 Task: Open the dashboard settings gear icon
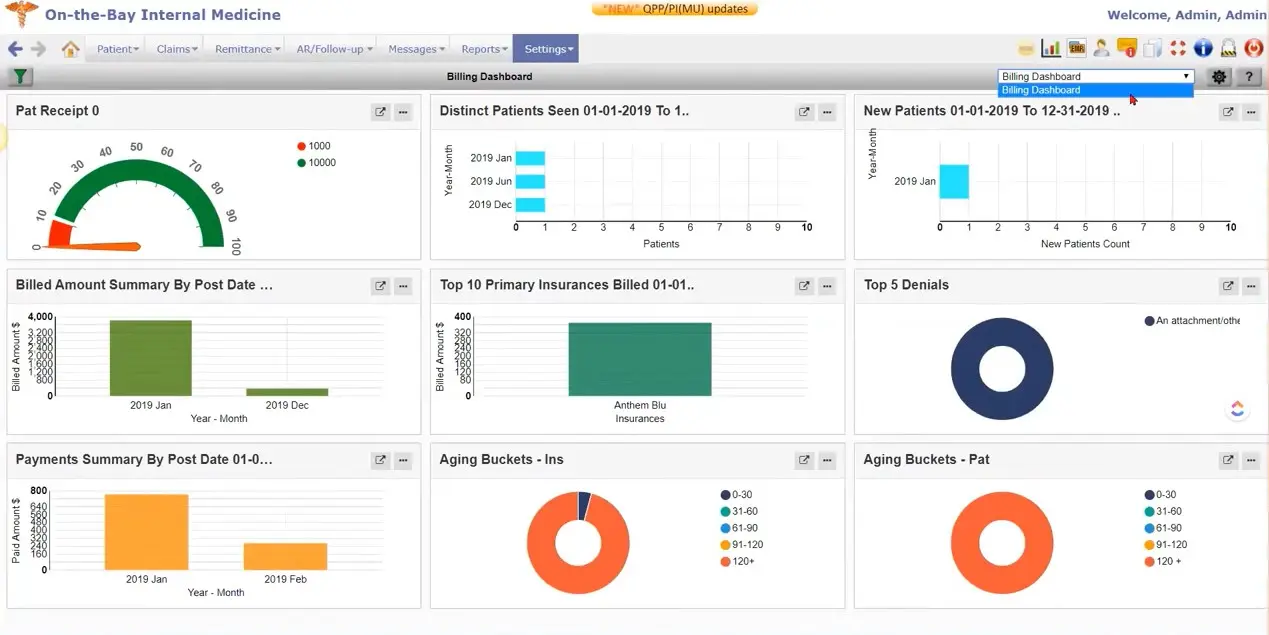[x=1218, y=76]
